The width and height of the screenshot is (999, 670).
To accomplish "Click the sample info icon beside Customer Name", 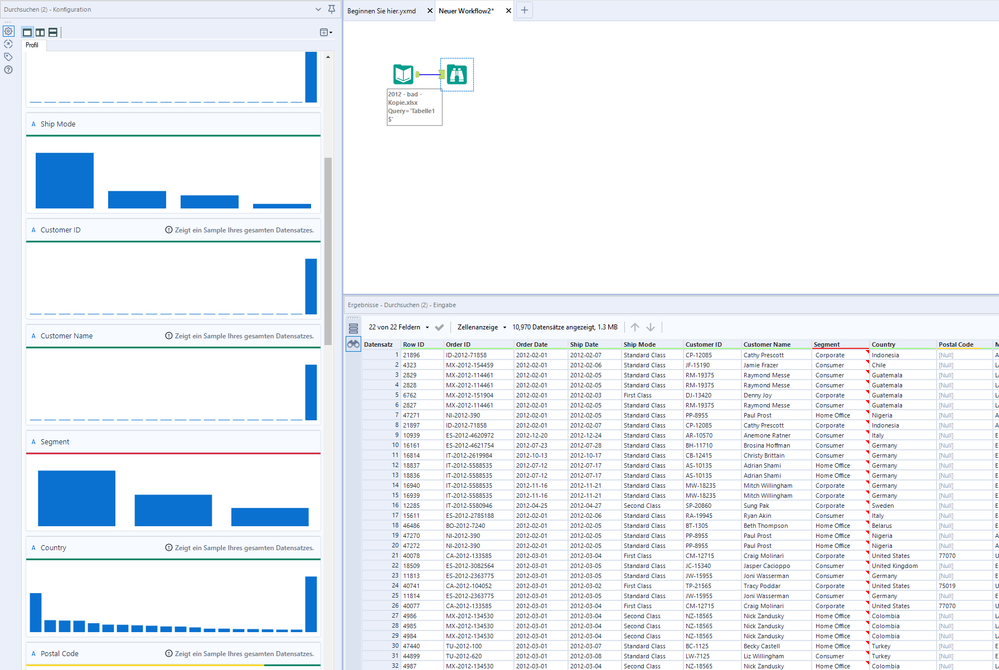I will pos(169,336).
